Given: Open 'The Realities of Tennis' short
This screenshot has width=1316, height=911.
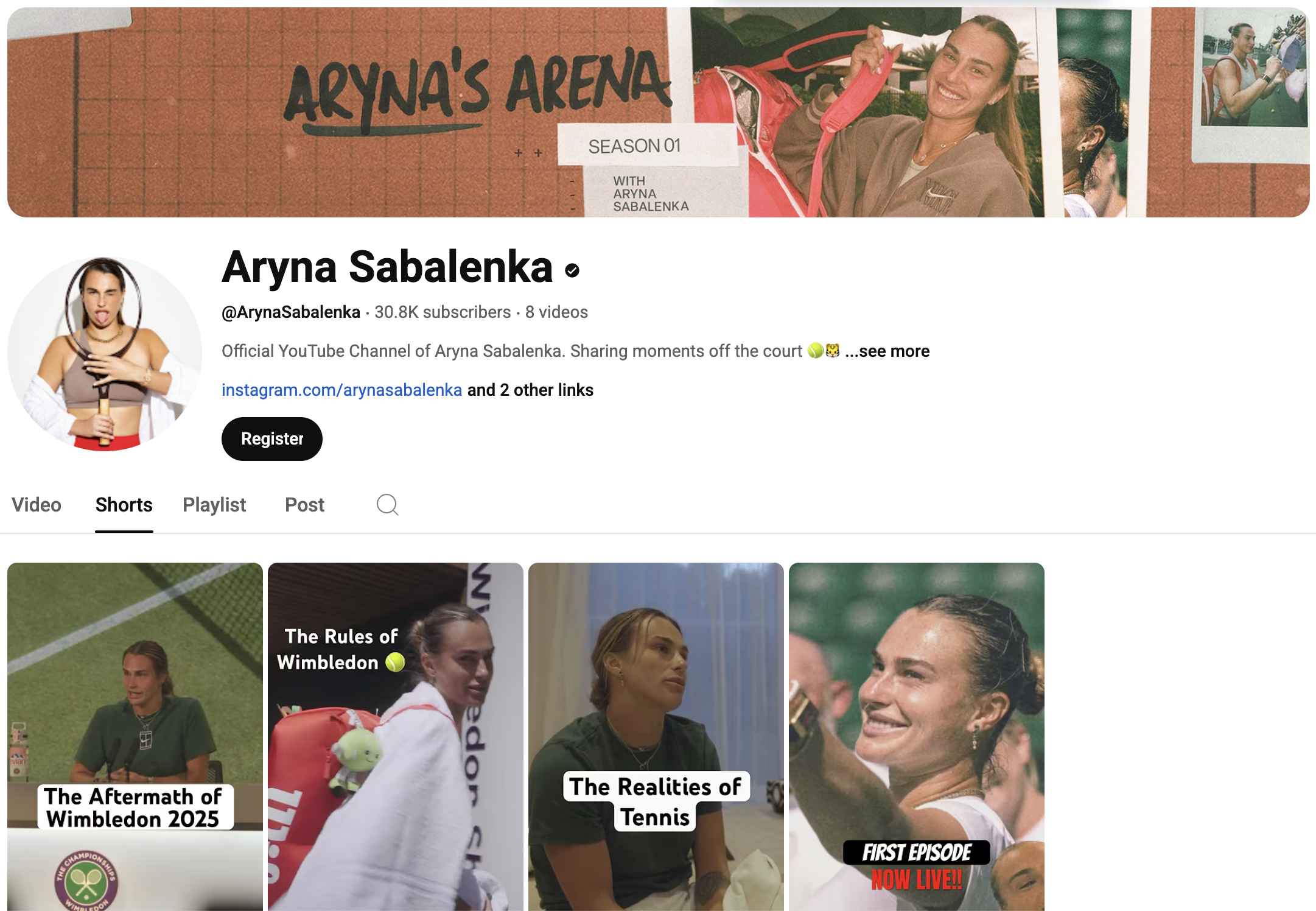Looking at the screenshot, I should [x=656, y=737].
